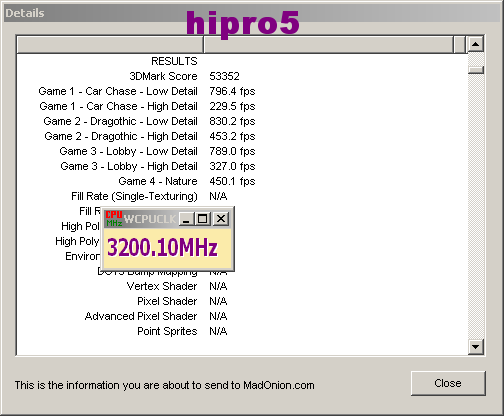504x416 pixels.
Task: Click the WCPUCLK CPU MHz icon
Action: point(114,219)
